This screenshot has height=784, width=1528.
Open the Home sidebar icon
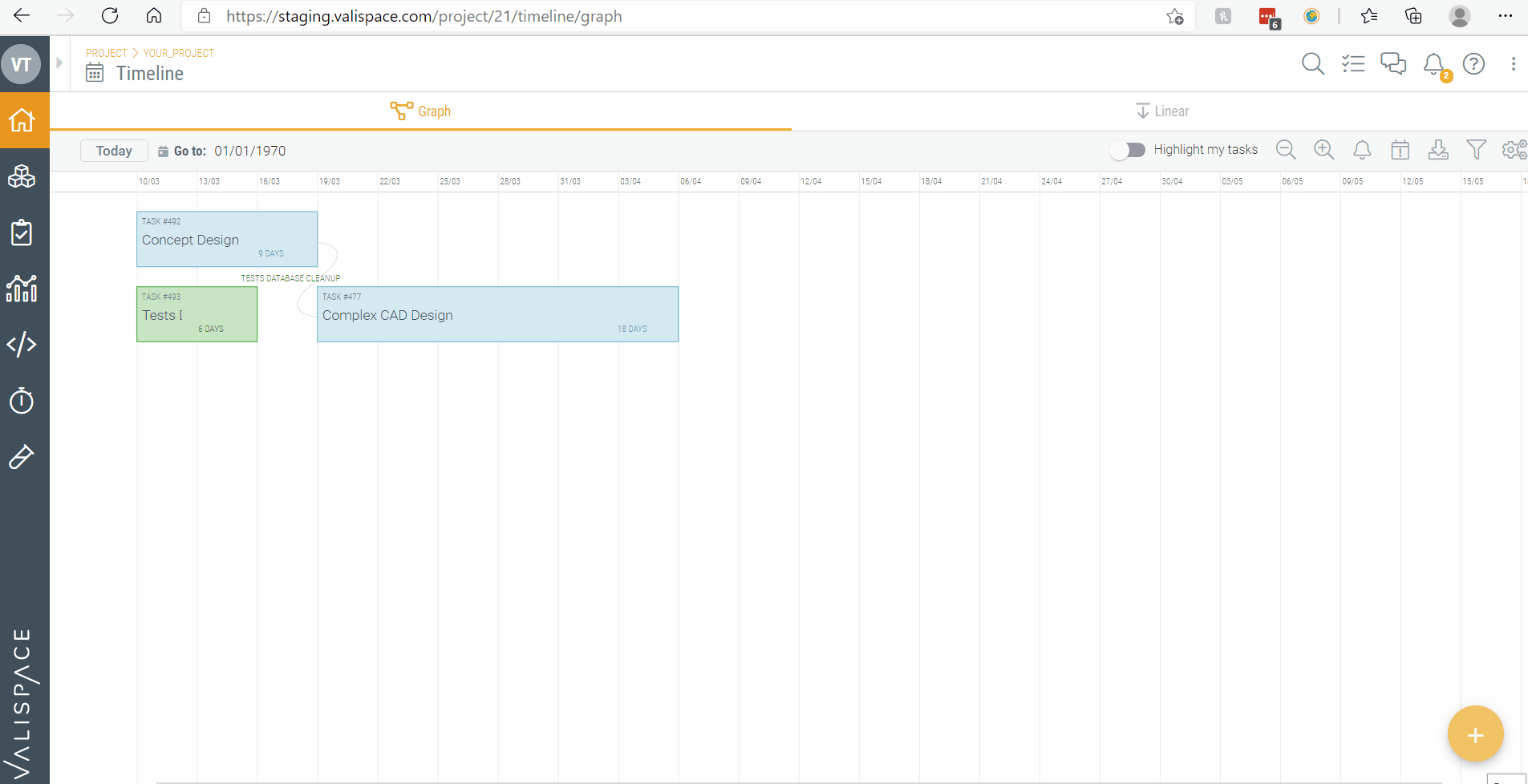coord(22,120)
